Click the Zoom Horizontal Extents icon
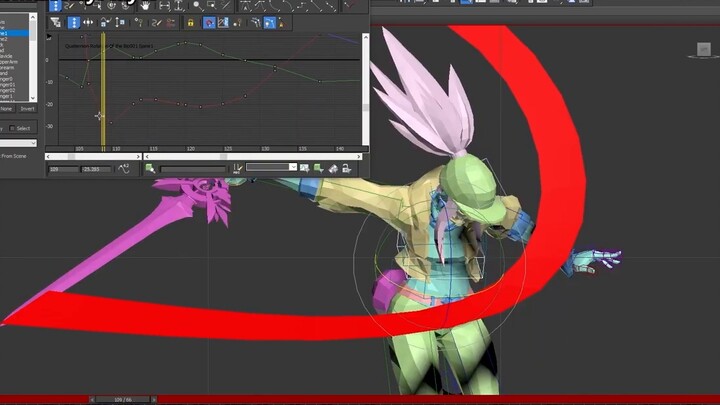The image size is (720, 405). 164,6
